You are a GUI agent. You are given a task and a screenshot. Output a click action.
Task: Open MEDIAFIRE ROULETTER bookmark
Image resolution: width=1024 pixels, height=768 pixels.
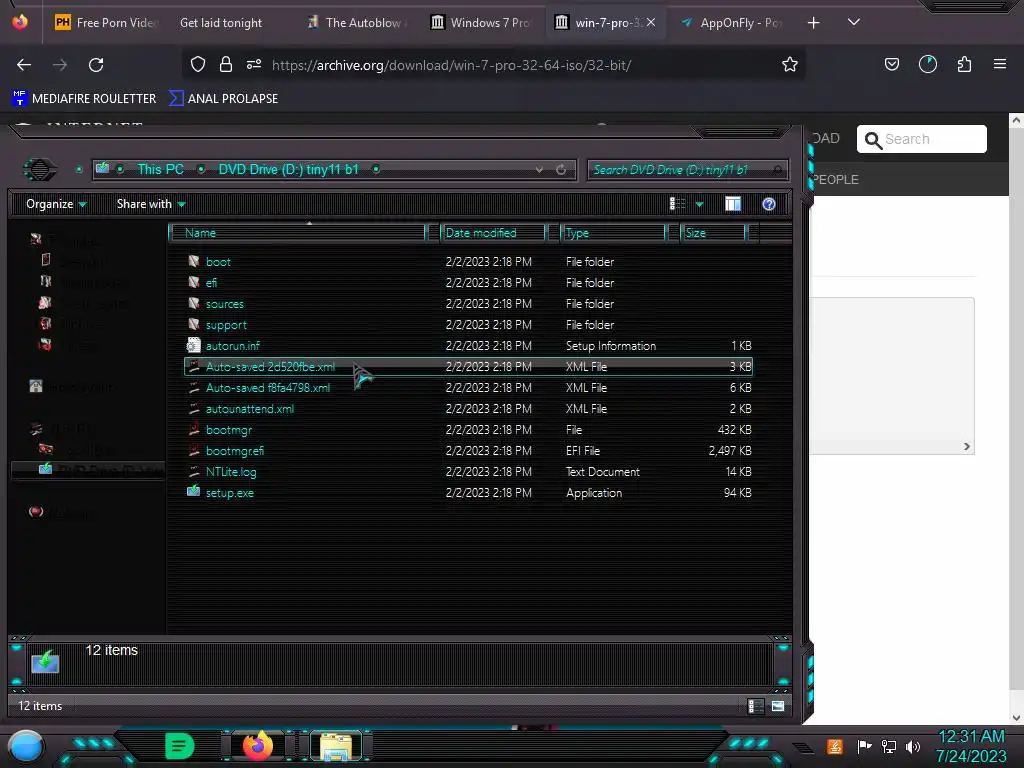(84, 99)
